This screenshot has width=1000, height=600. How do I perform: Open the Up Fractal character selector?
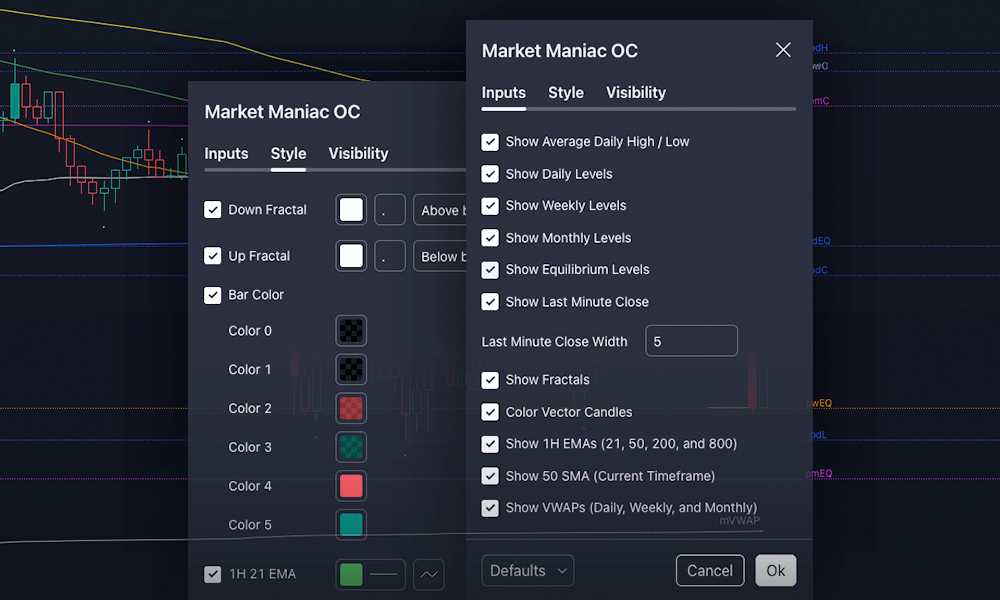[x=389, y=256]
